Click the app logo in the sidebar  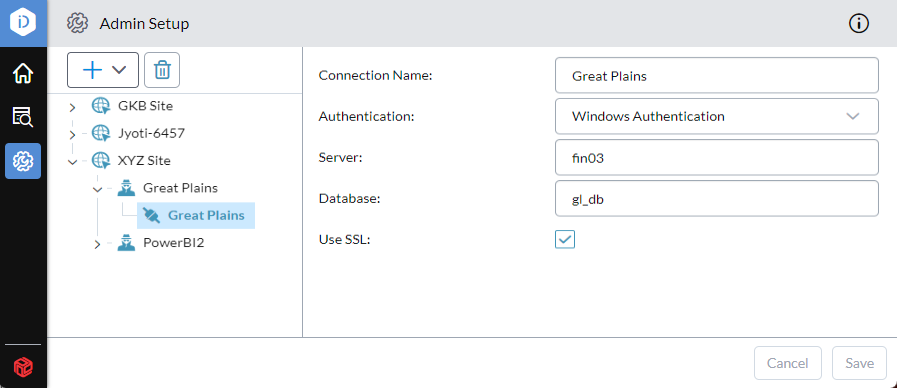pos(23,23)
